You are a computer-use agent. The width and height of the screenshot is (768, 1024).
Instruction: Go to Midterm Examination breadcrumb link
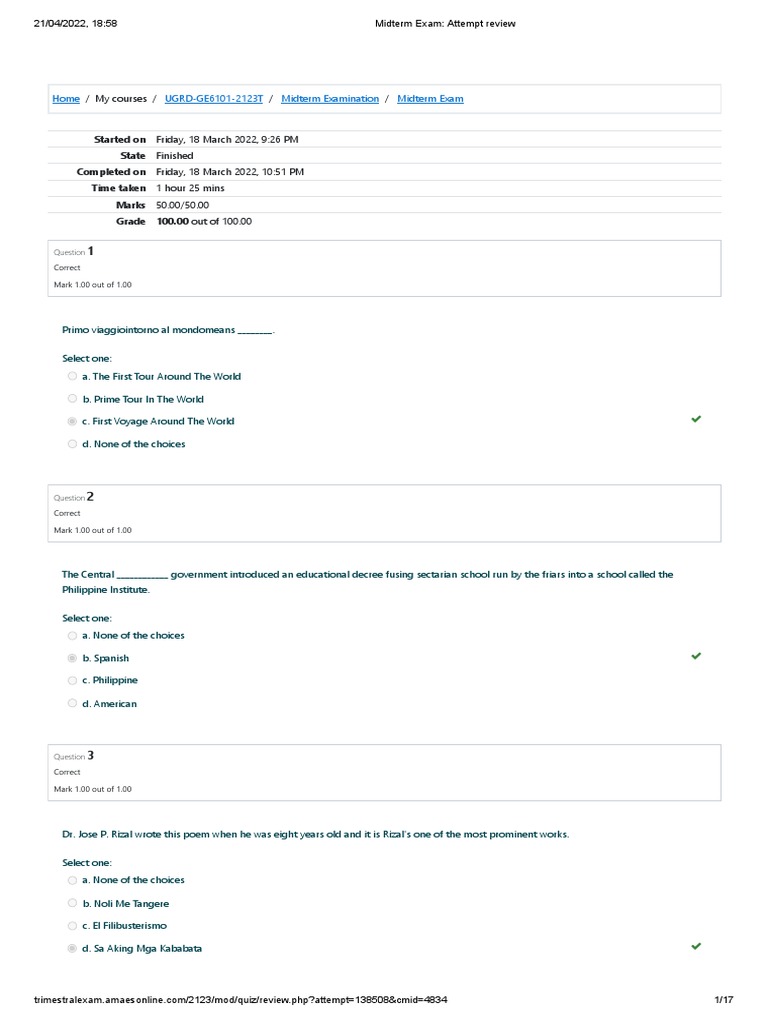[330, 99]
